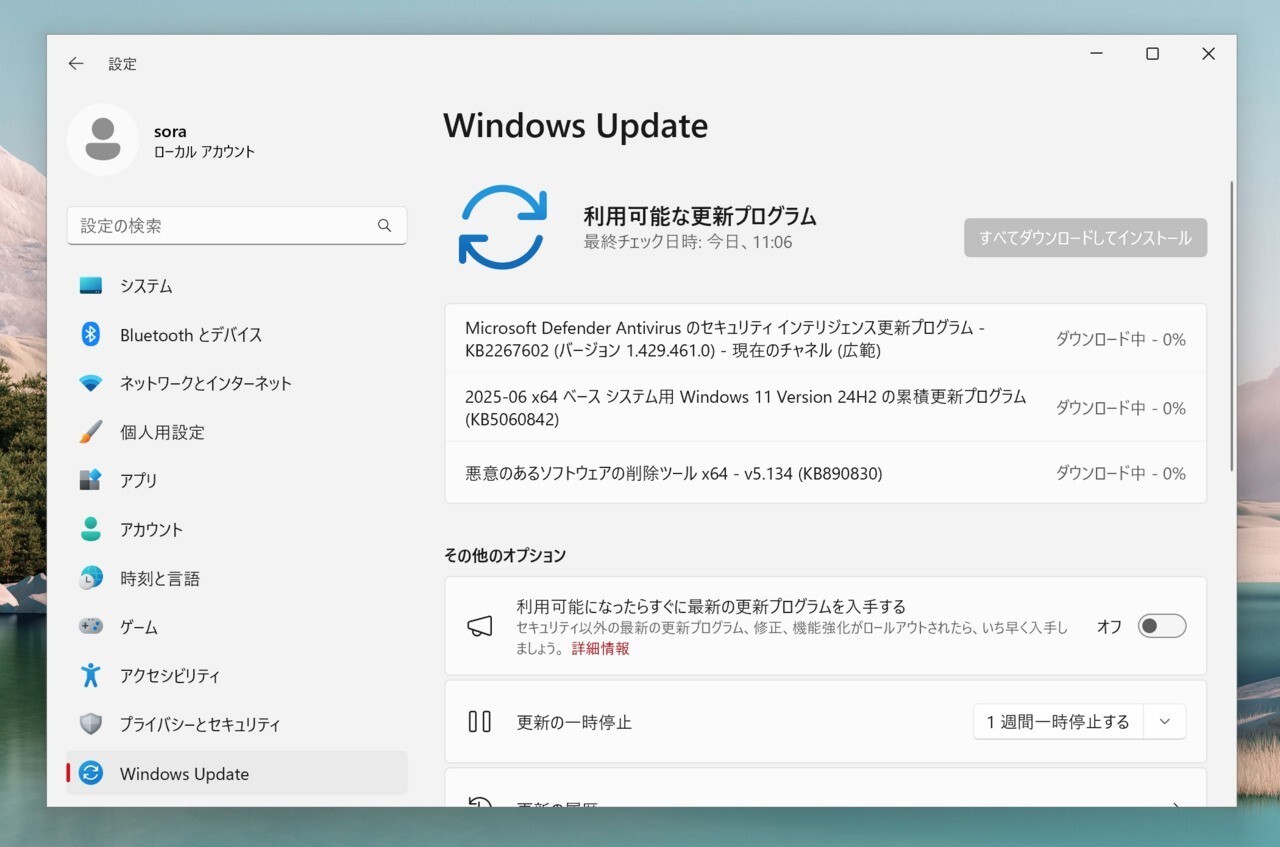The height and width of the screenshot is (847, 1280).
Task: Click the Microsoft Defender Antivirus update entry
Action: (826, 339)
